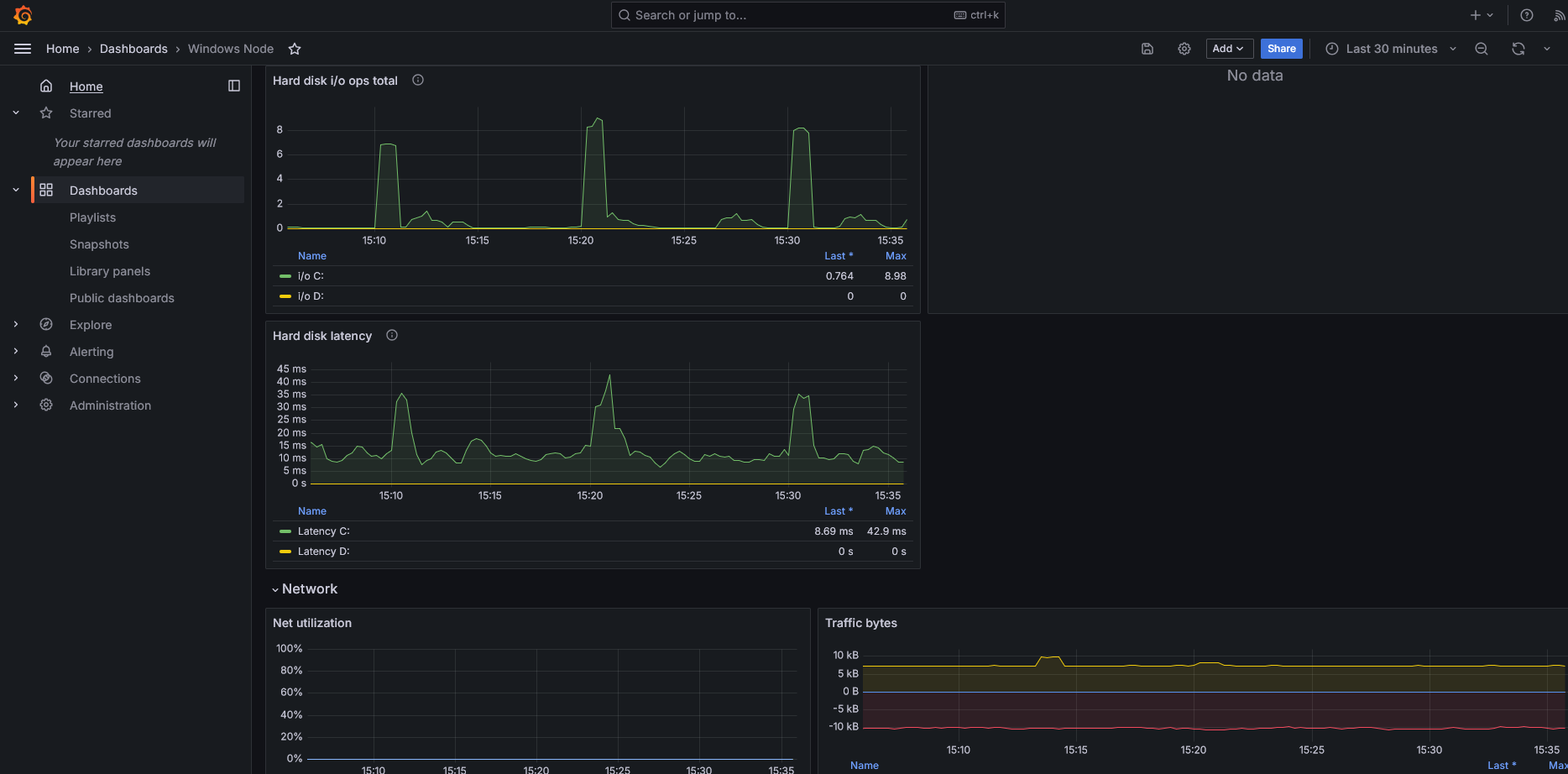This screenshot has width=1568, height=774.
Task: Toggle Latency C: series in legend
Action: coord(323,531)
